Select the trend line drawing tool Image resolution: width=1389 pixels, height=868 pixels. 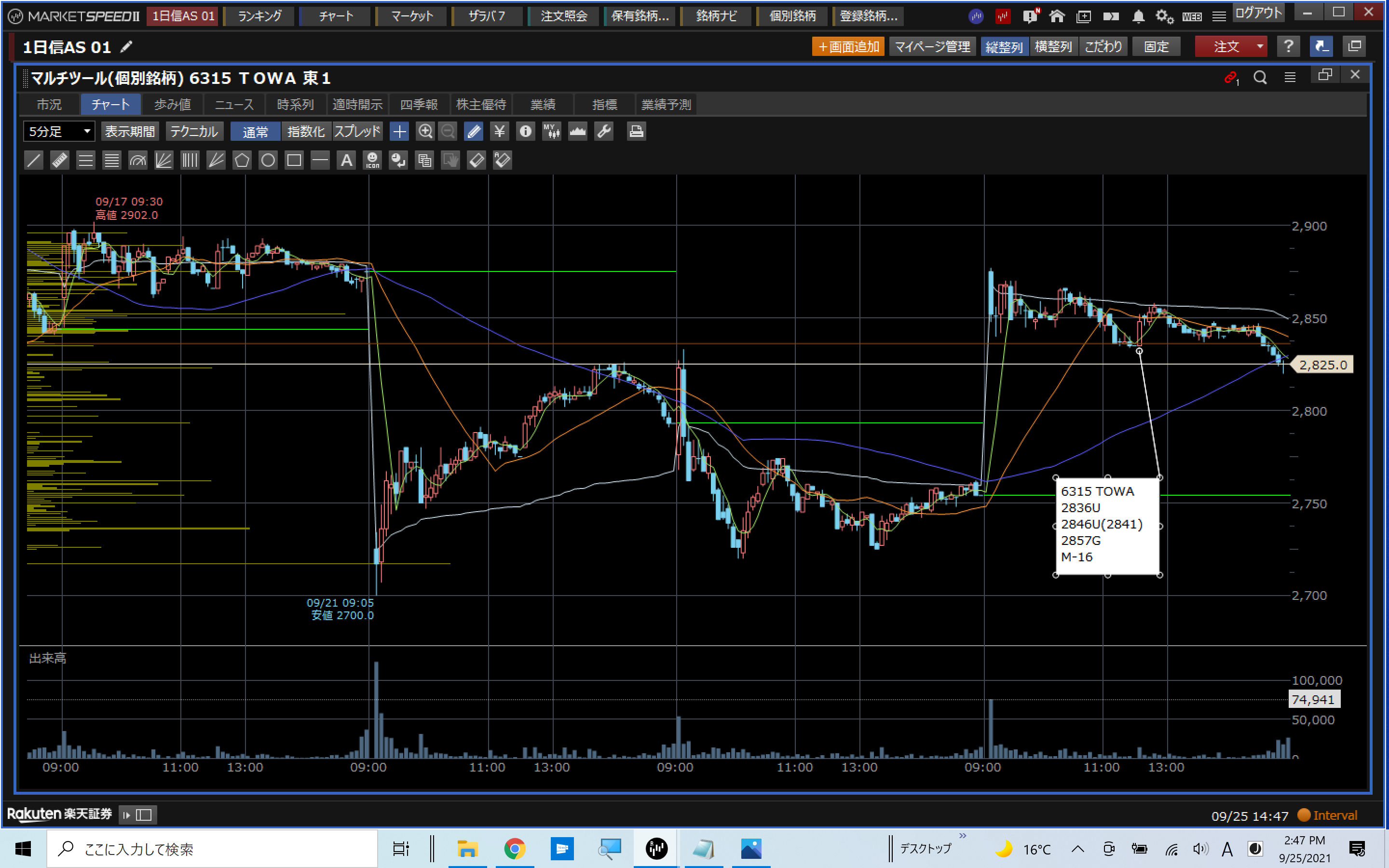pos(34,160)
